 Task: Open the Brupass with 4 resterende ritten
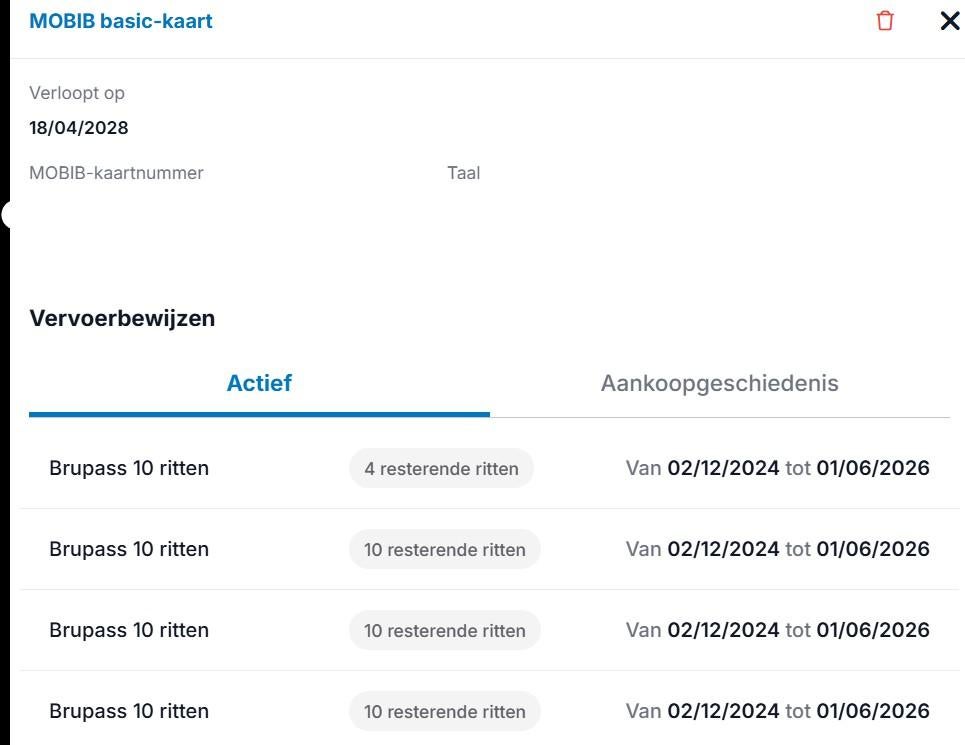click(x=128, y=467)
